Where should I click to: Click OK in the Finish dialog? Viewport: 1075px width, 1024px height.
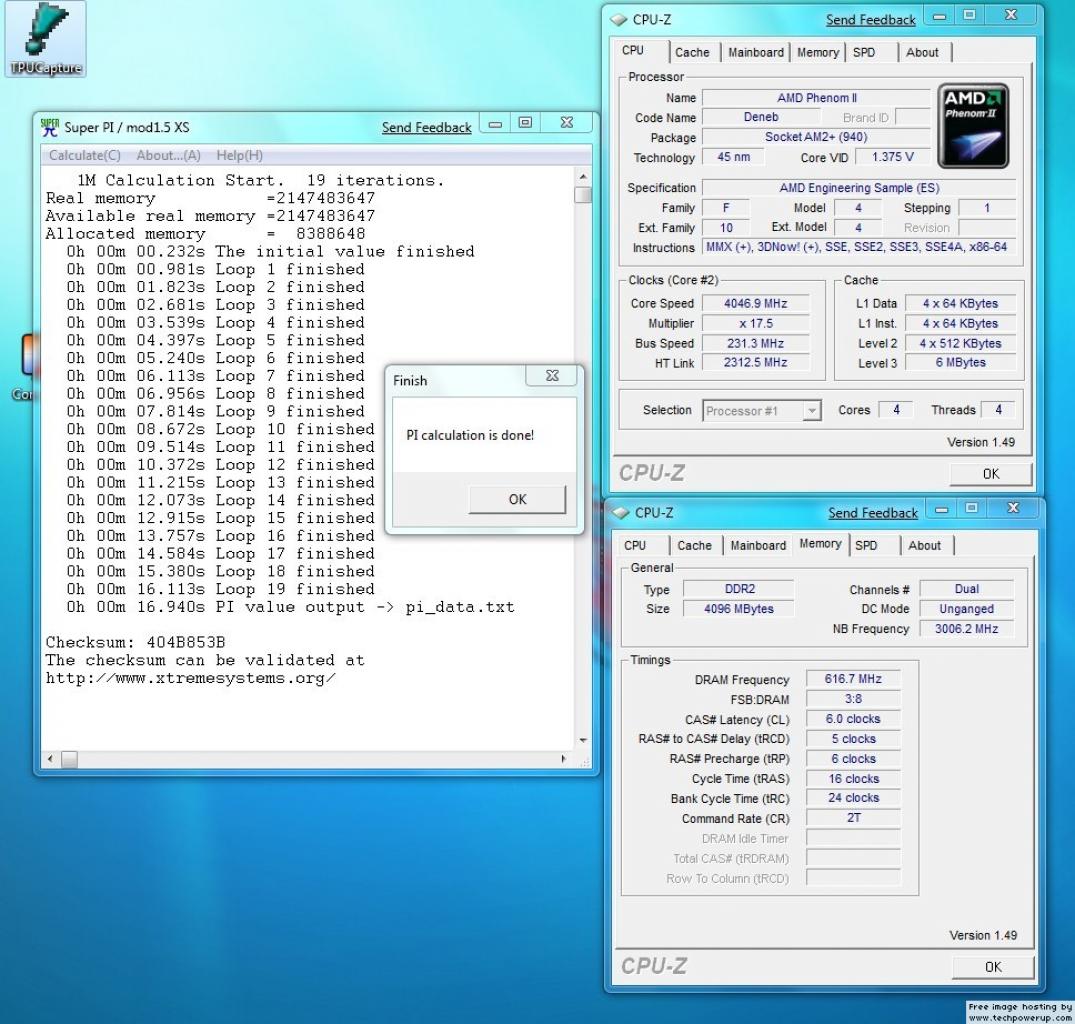(x=518, y=500)
